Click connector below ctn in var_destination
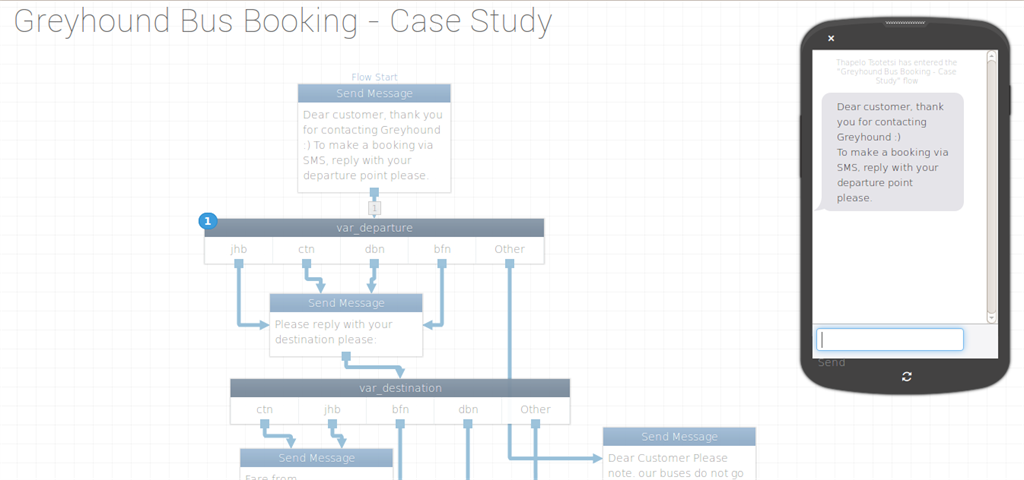This screenshot has height=480, width=1024. point(264,424)
